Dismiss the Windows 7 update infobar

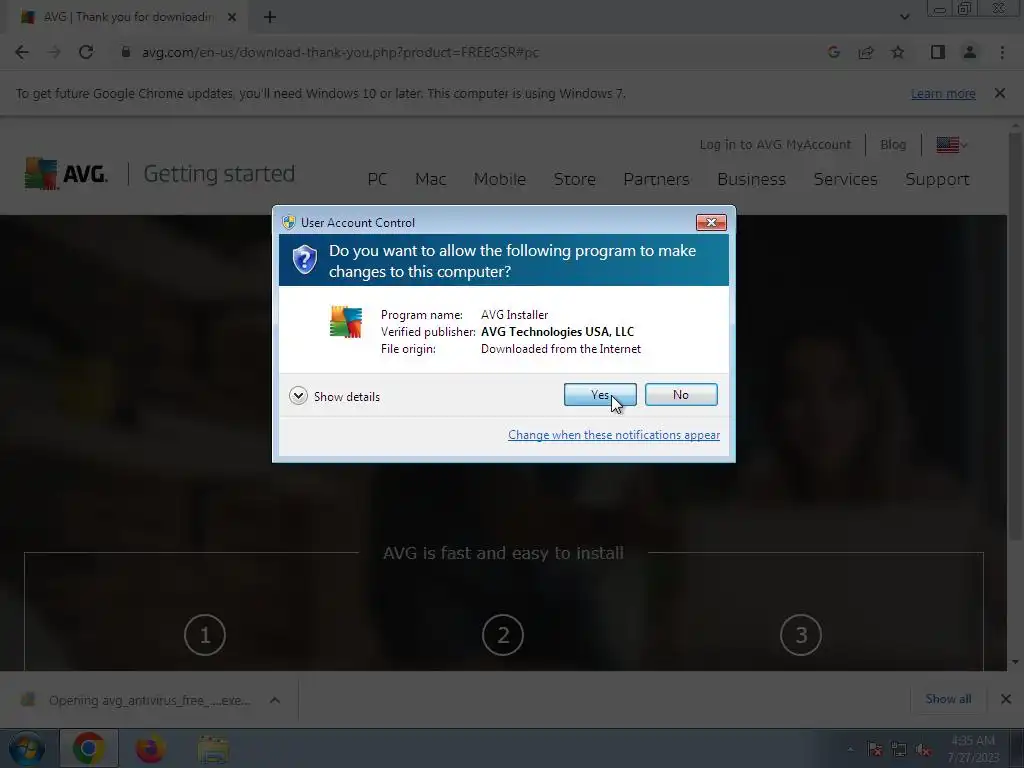tap(1000, 93)
